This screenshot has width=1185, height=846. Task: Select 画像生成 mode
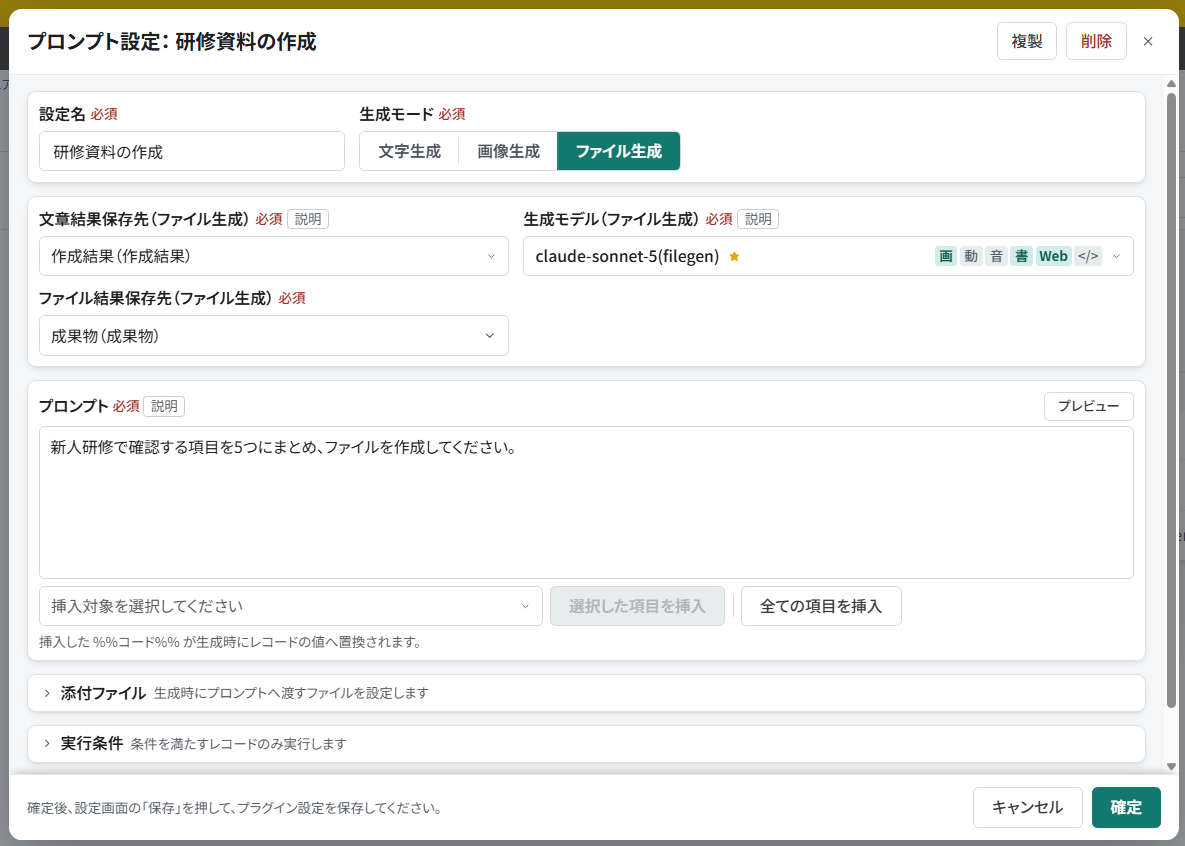click(508, 151)
